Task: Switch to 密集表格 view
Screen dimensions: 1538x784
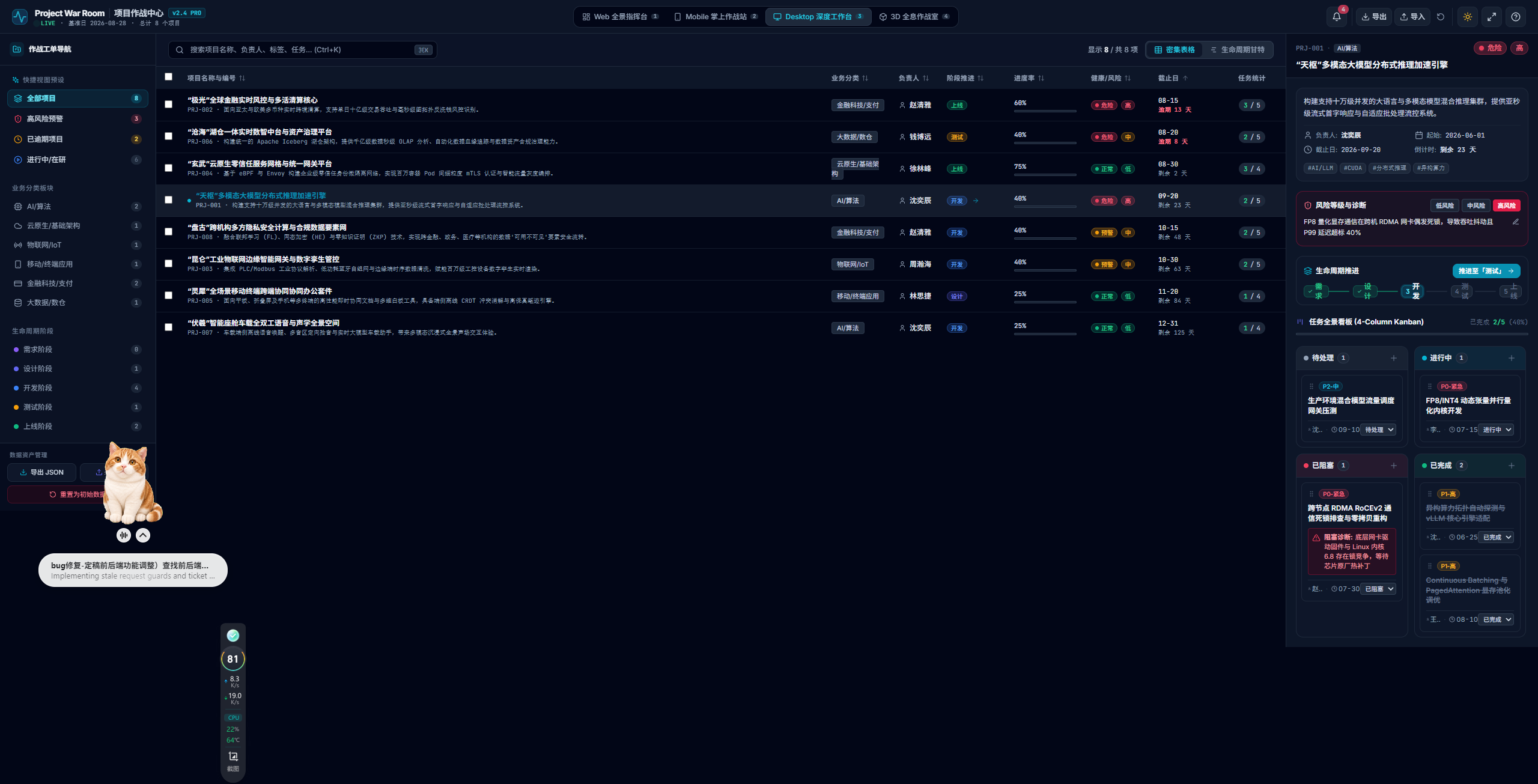Action: point(1175,50)
